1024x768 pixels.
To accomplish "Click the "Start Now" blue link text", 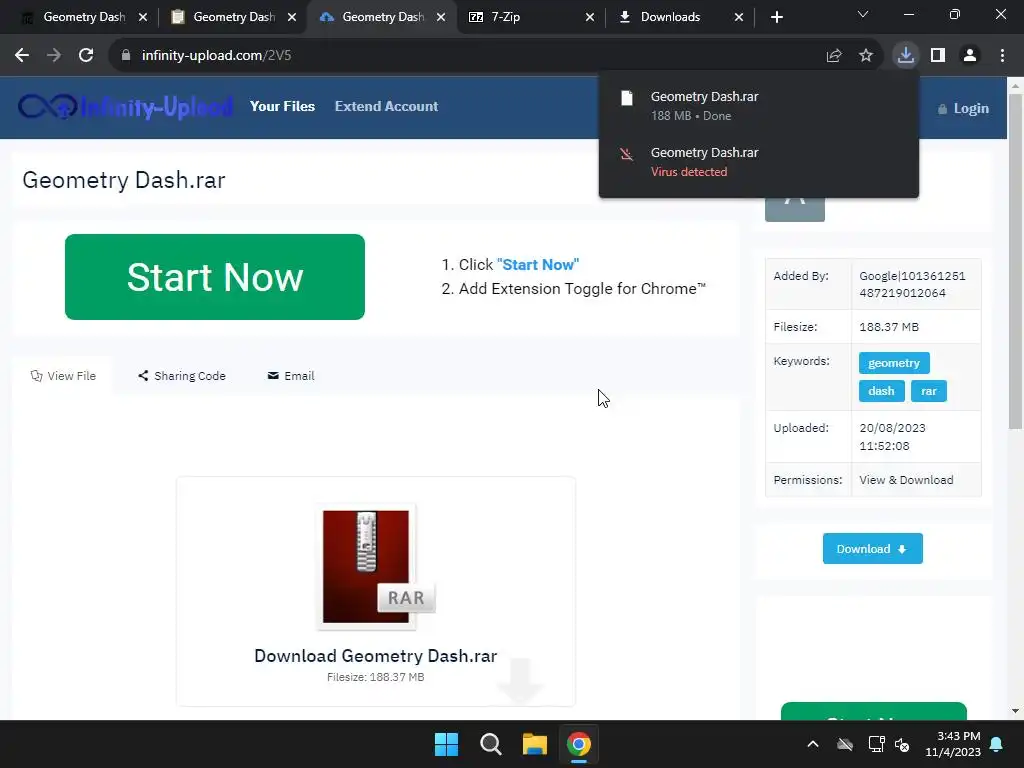I will 537,264.
